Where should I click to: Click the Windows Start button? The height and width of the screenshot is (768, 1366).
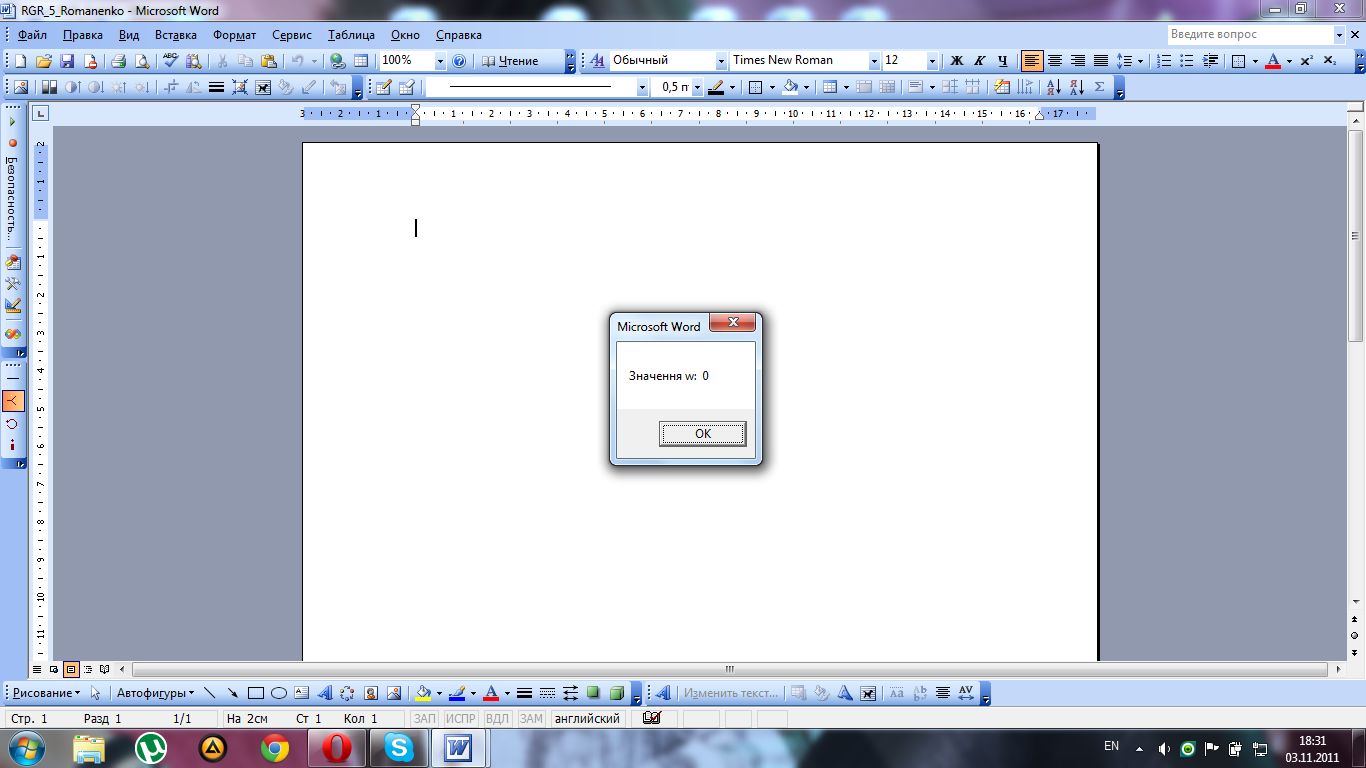click(x=27, y=748)
